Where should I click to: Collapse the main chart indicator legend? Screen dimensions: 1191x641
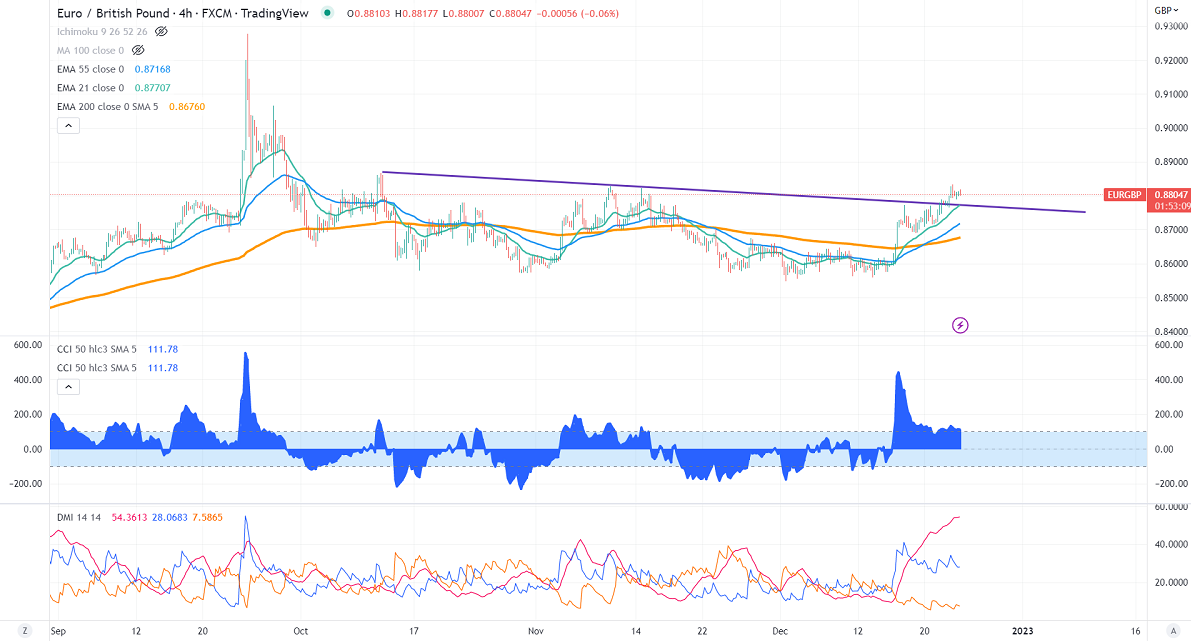point(68,126)
